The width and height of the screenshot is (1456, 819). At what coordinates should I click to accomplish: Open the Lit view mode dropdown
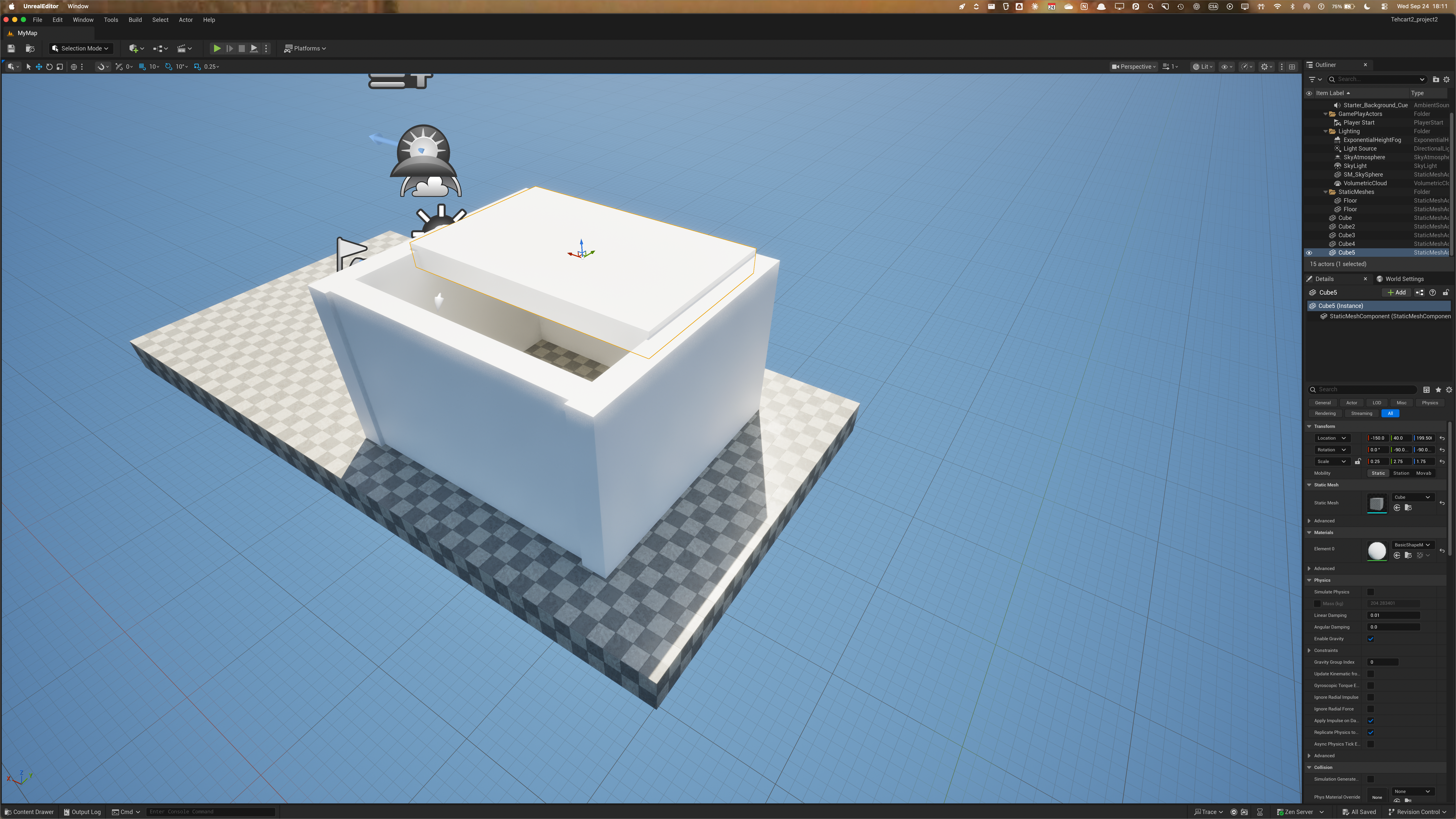tap(1202, 67)
